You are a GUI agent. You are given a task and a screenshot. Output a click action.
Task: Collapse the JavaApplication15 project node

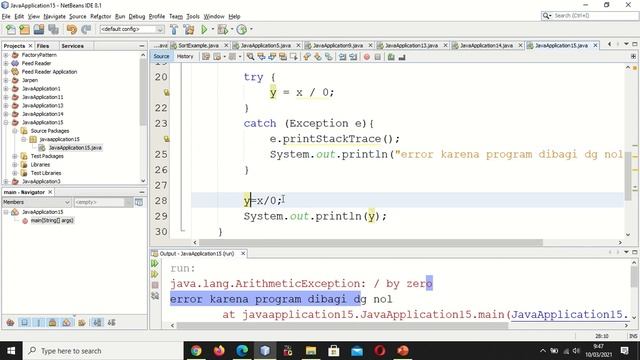pyautogui.click(x=6, y=122)
